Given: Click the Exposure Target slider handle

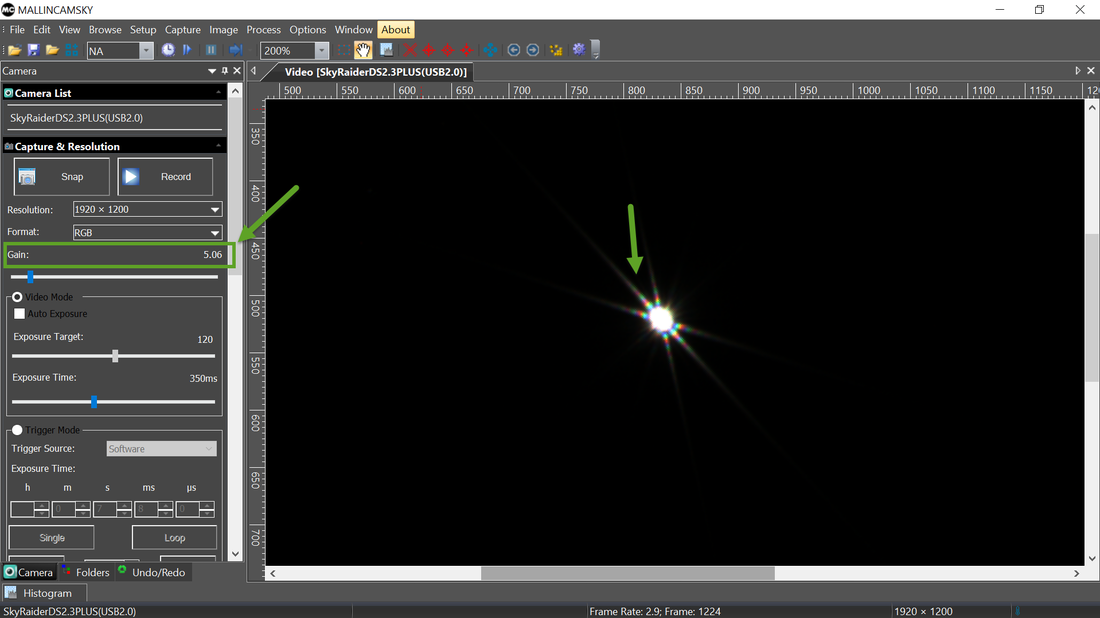Looking at the screenshot, I should [x=115, y=356].
